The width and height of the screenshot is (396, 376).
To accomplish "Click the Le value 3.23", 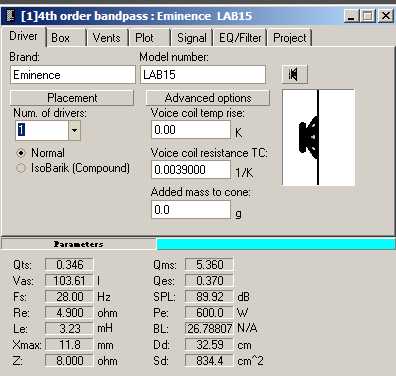I will tap(69, 329).
